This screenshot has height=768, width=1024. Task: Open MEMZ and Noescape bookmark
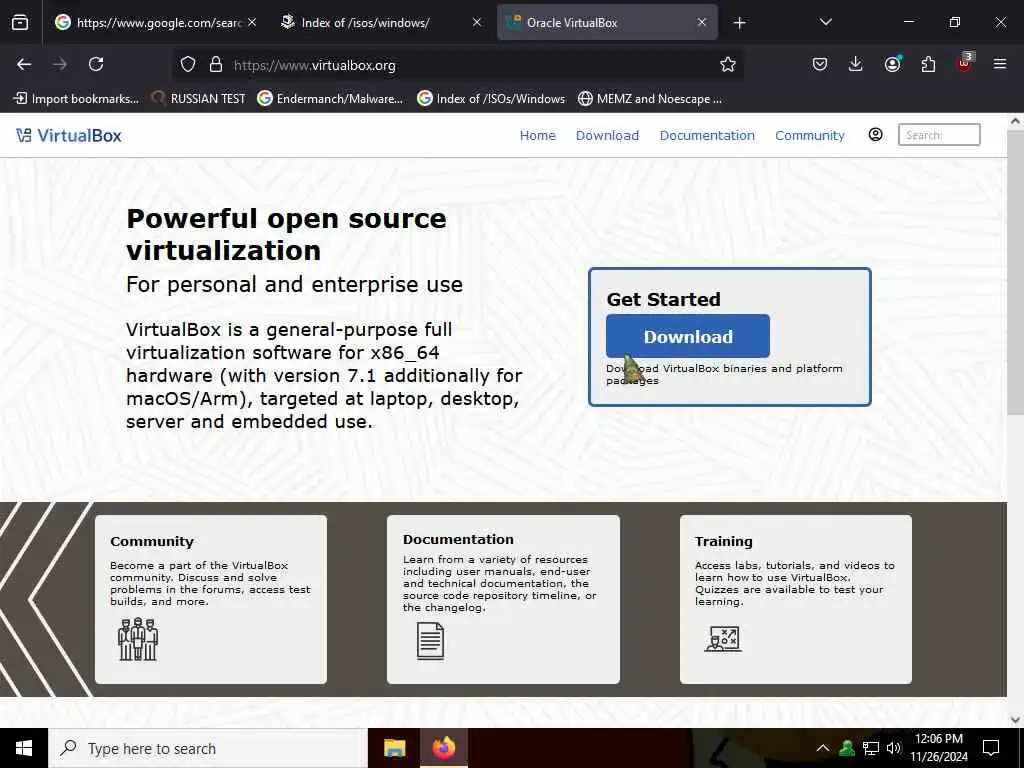coord(650,99)
